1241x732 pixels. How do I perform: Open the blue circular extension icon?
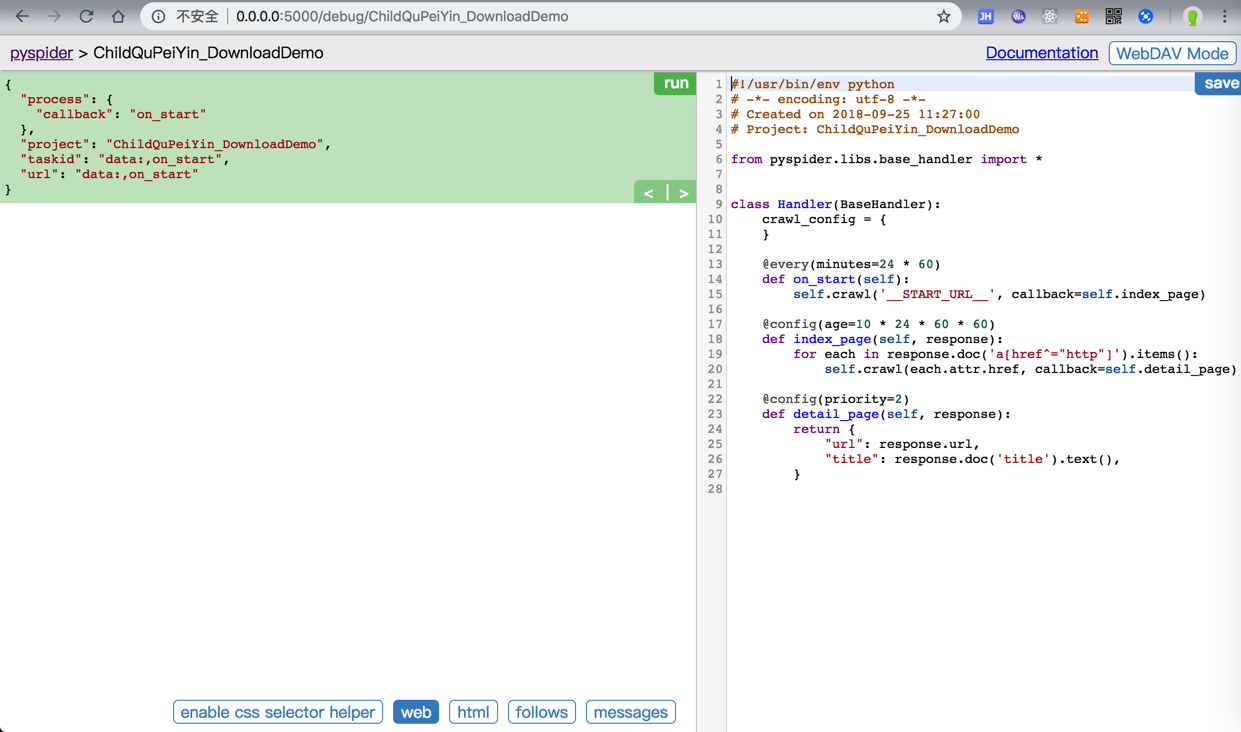(1146, 16)
